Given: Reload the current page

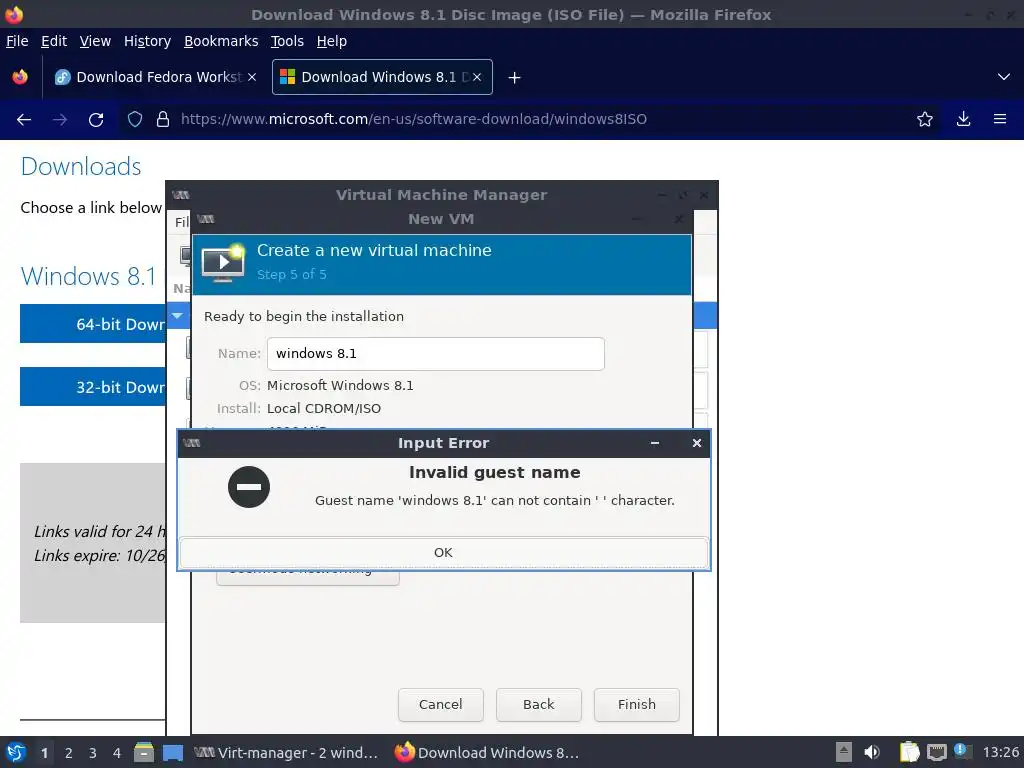Looking at the screenshot, I should coord(96,120).
